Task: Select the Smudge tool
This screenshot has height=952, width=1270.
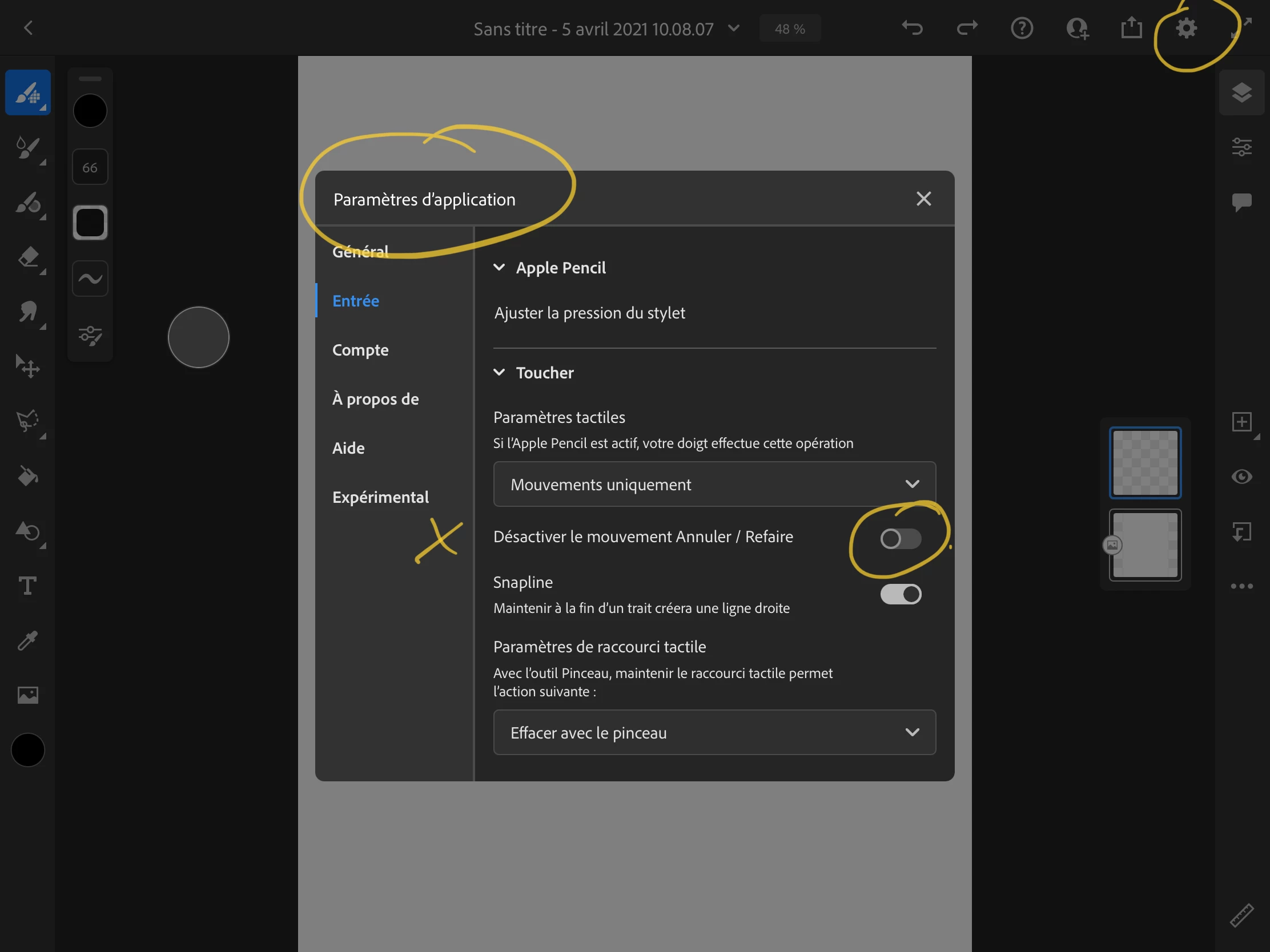Action: pos(27,312)
